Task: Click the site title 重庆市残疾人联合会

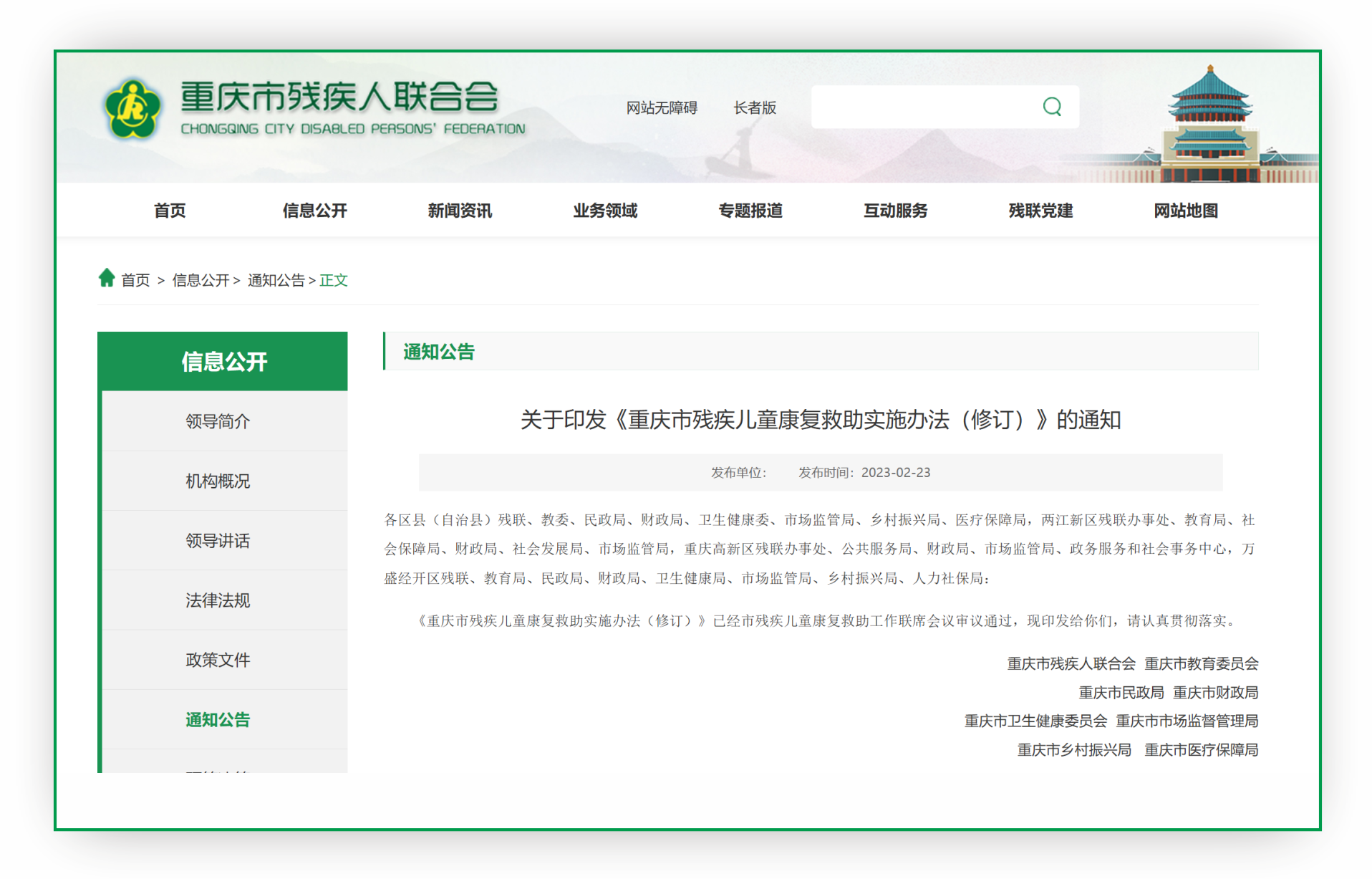Action: click(339, 97)
